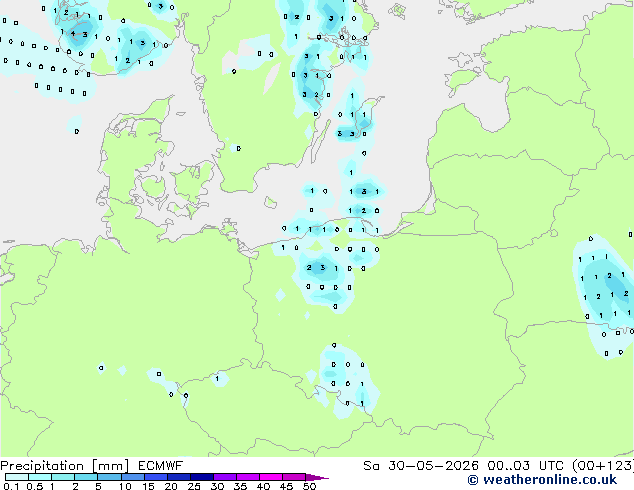634x490 pixels.
Task: Click the 2–5 mm legend swatch
Action: pos(86,477)
